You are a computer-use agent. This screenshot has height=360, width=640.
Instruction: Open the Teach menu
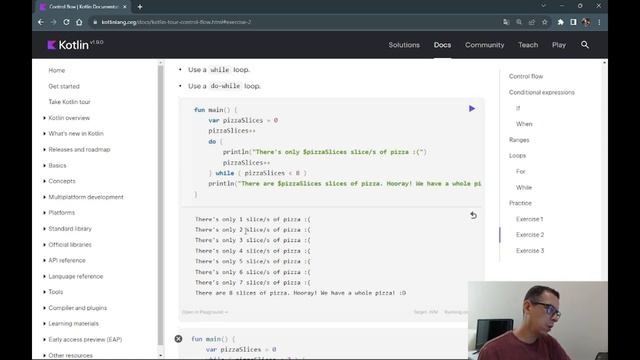(528, 45)
